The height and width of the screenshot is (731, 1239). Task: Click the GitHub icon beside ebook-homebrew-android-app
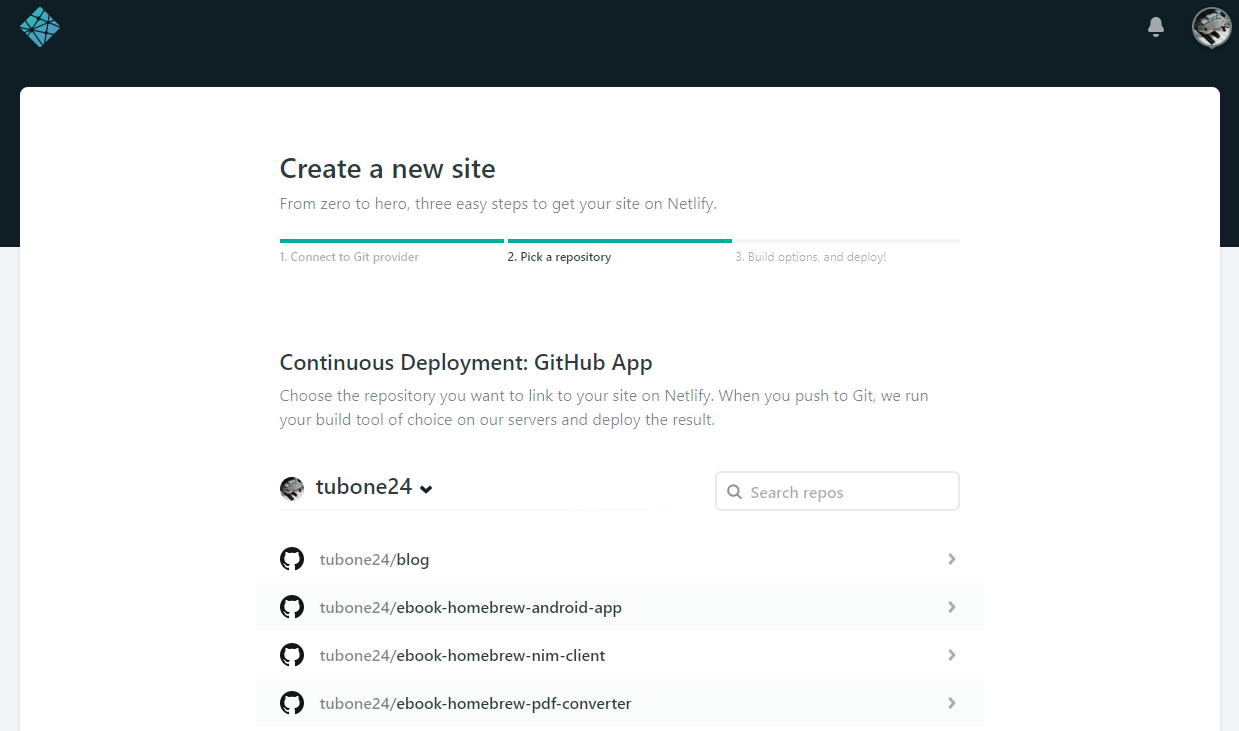pyautogui.click(x=292, y=607)
